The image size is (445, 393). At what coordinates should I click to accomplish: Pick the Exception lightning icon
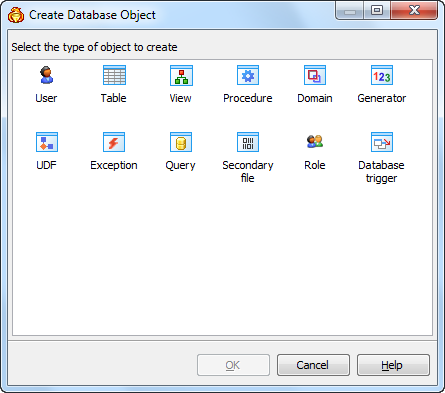[114, 142]
